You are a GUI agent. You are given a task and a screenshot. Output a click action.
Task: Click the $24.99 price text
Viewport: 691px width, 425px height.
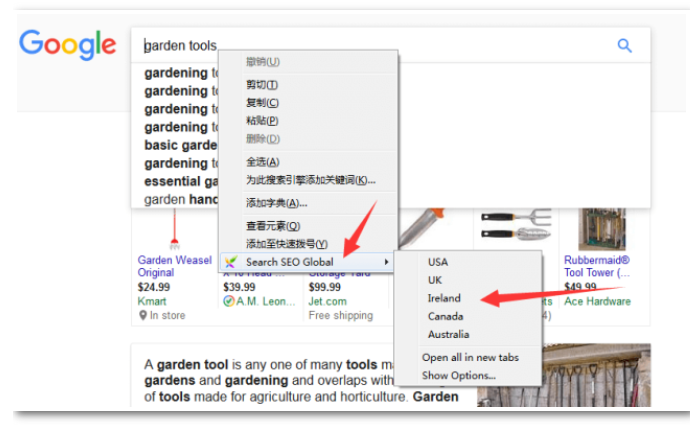[154, 287]
